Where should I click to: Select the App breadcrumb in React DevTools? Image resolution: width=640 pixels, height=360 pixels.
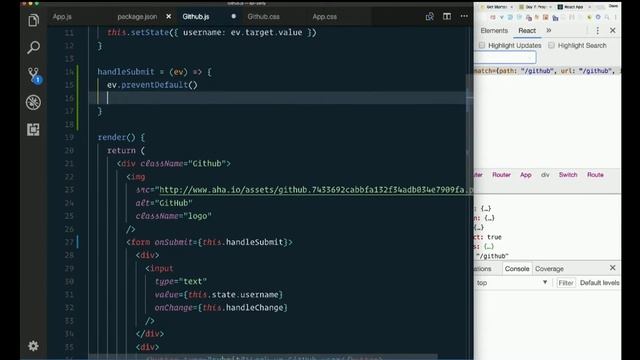526,175
